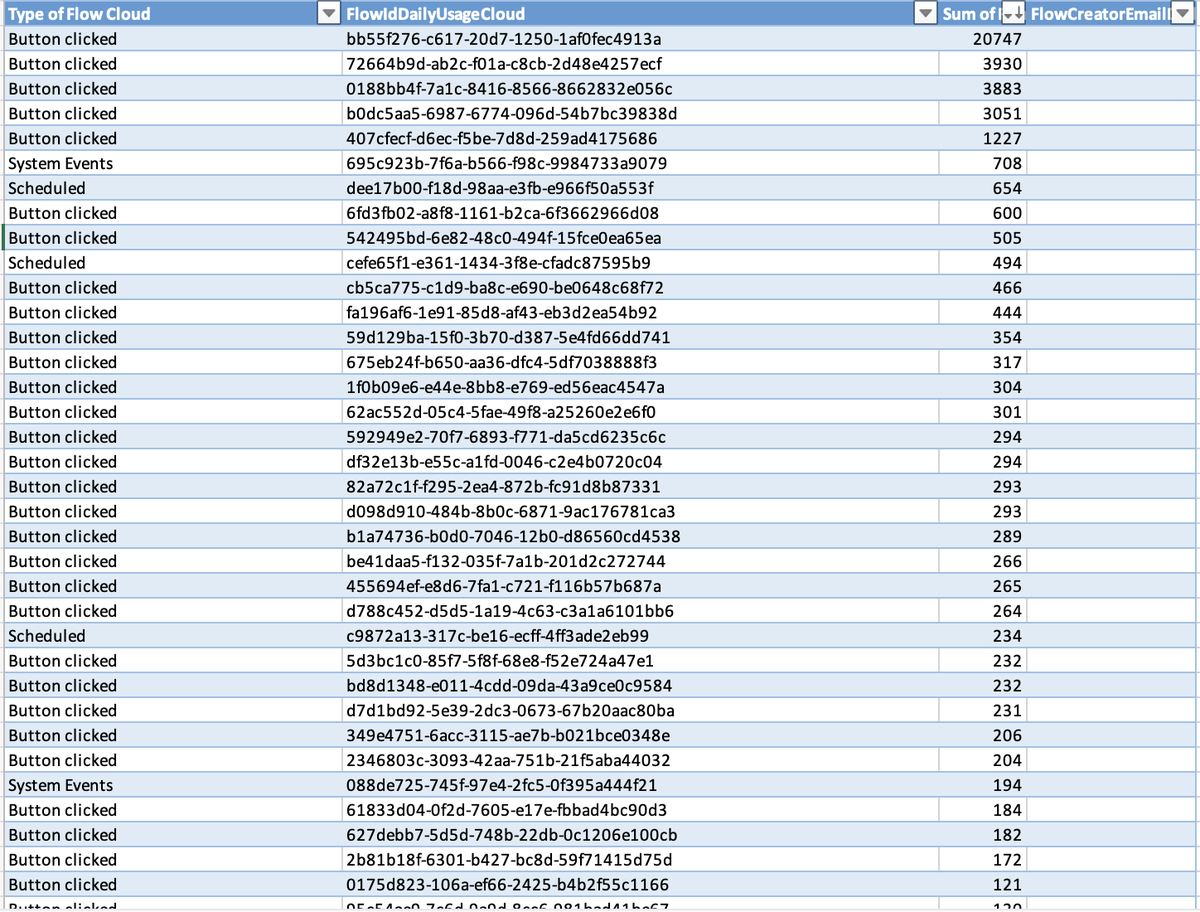Select the Type of Flow Cloud header cell
Image resolution: width=1200 pixels, height=912 pixels.
tap(172, 13)
